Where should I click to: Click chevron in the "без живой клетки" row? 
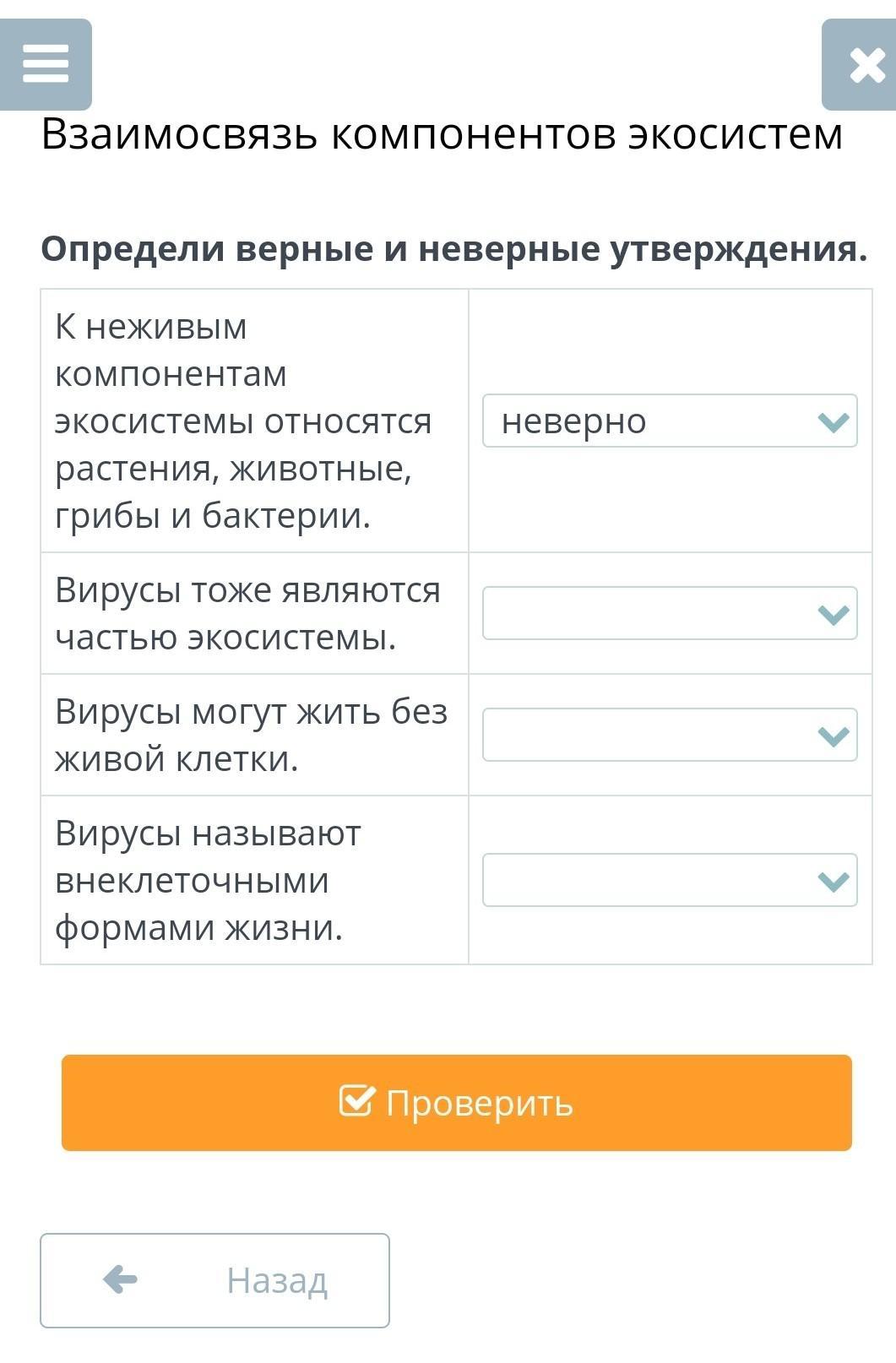click(834, 736)
